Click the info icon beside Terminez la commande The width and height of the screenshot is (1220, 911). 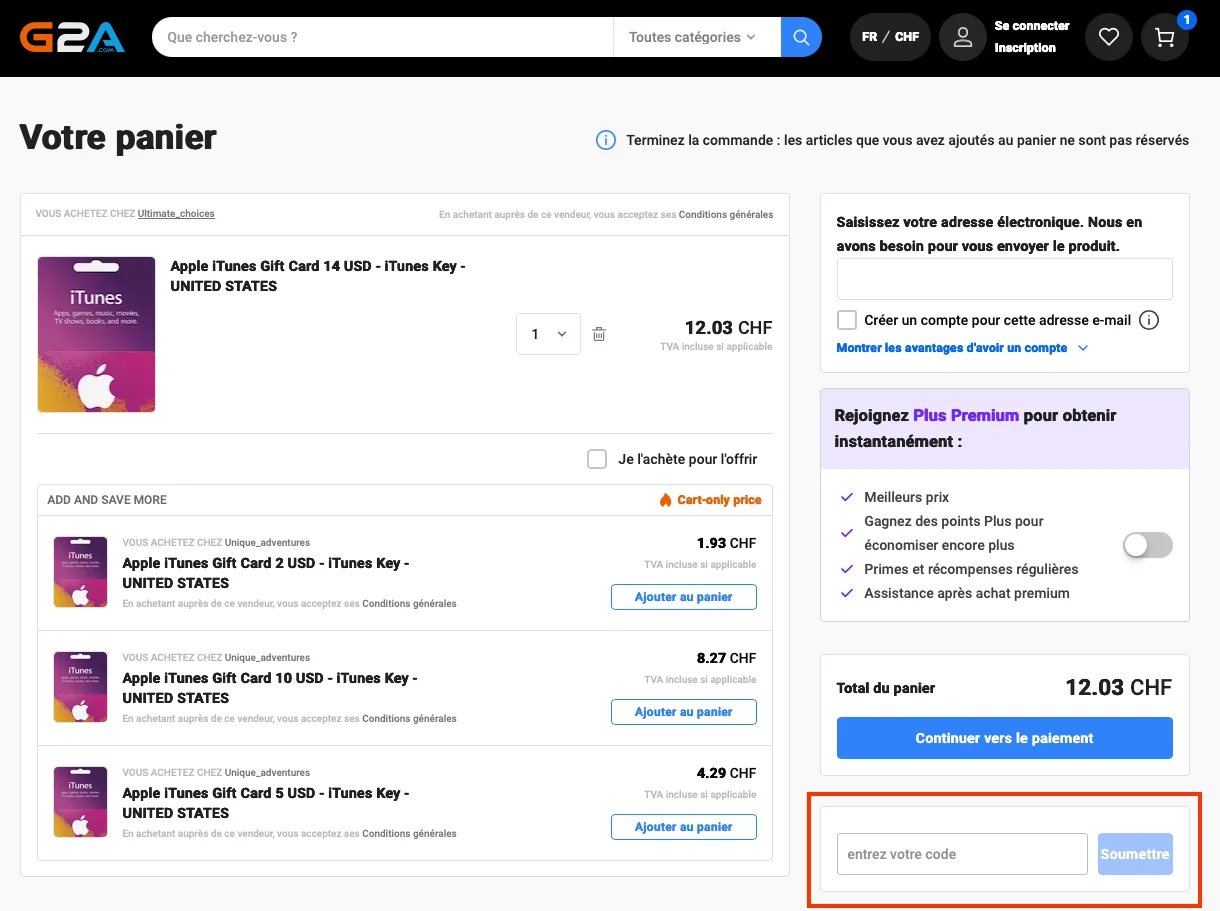point(605,140)
